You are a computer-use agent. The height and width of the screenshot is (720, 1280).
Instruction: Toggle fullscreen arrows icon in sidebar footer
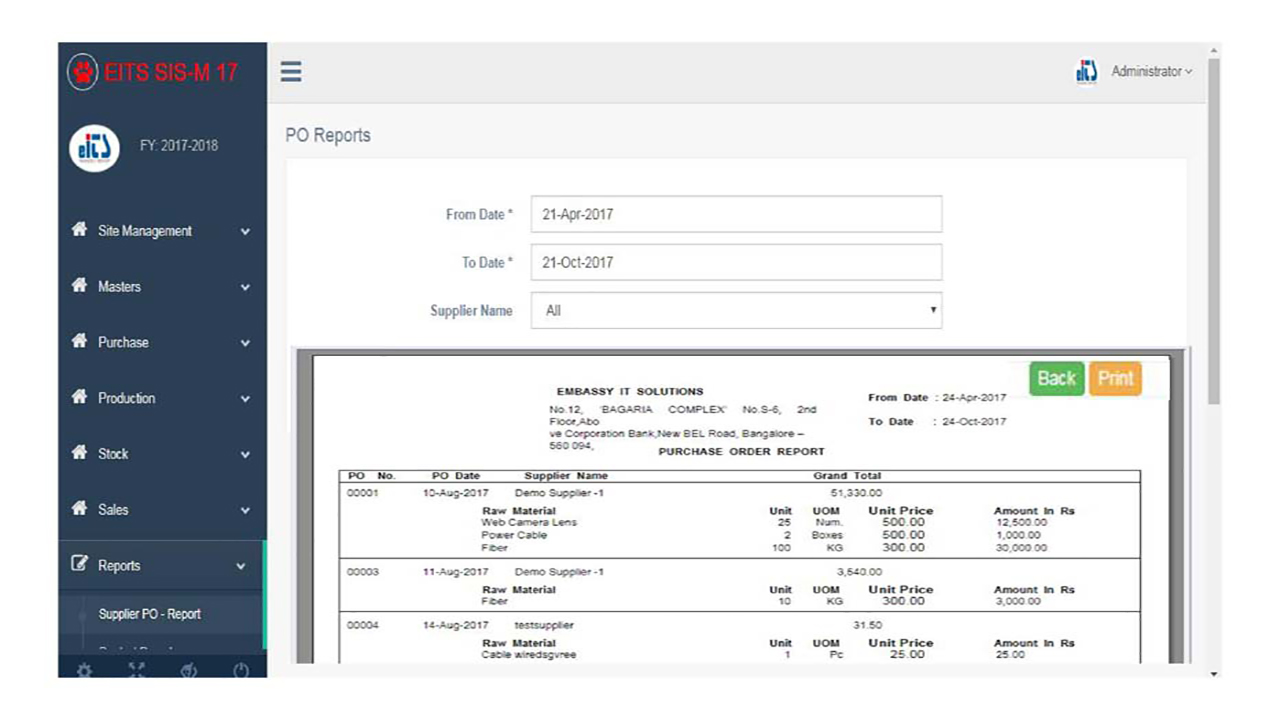click(x=137, y=670)
